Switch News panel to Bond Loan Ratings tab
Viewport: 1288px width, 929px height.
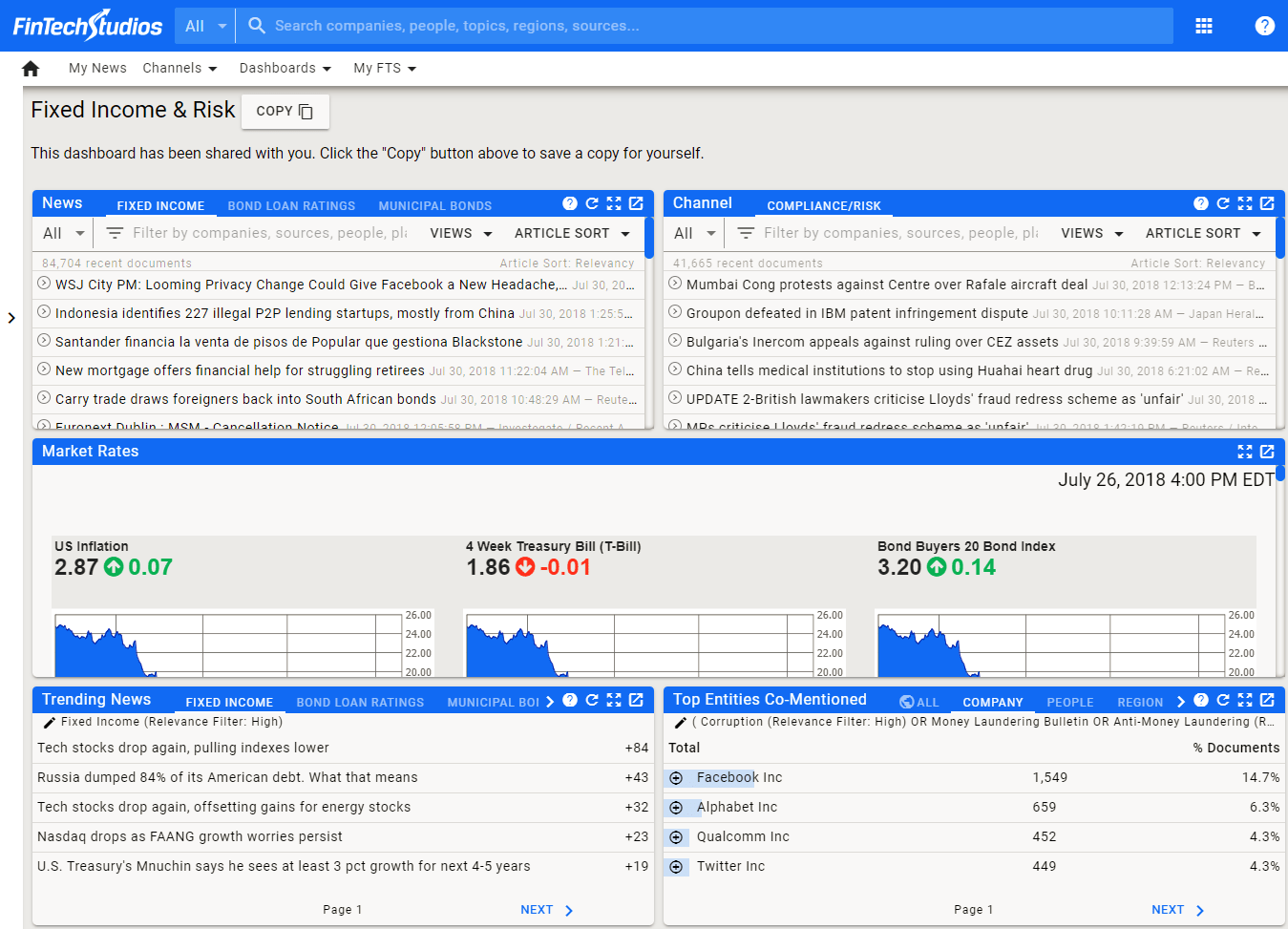coord(291,205)
